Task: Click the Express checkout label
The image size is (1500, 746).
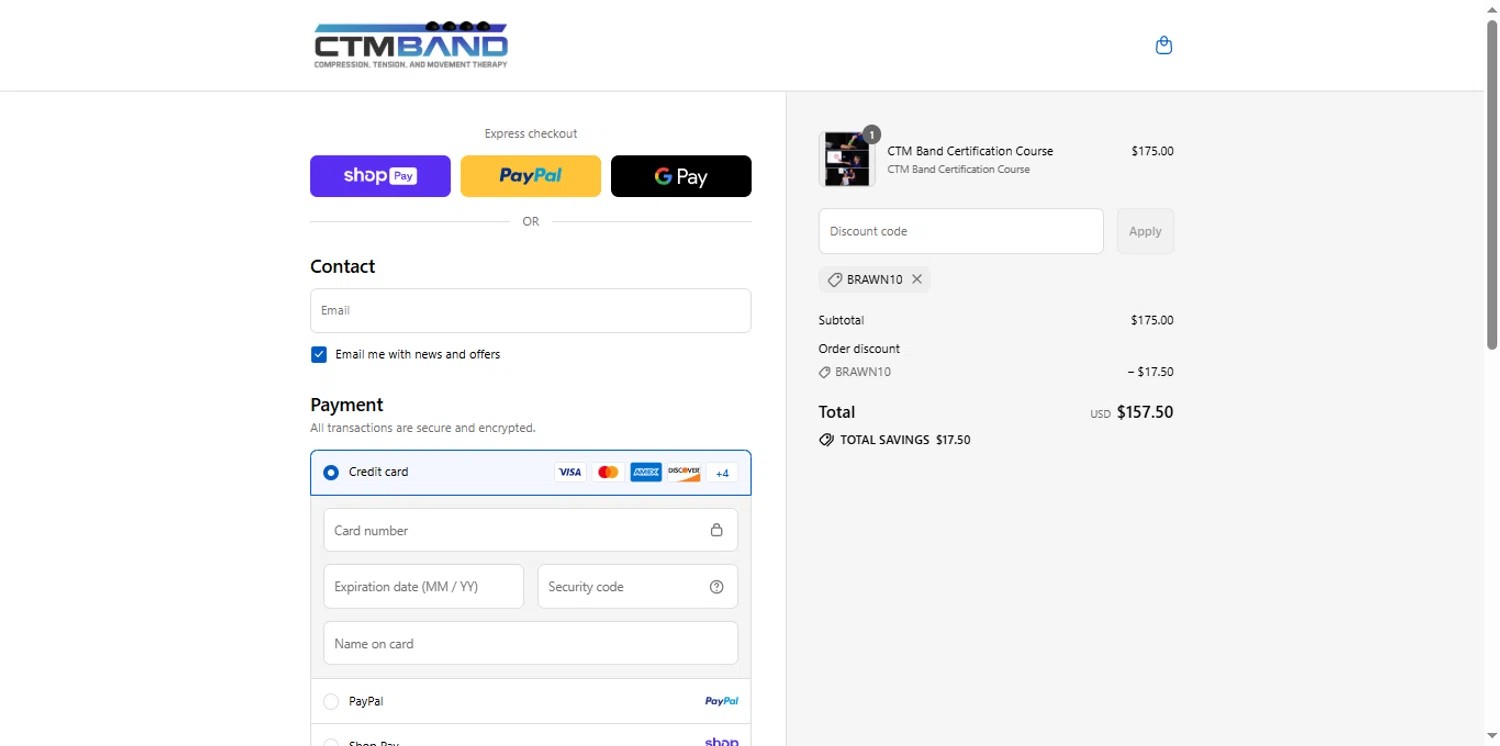Action: pos(531,134)
